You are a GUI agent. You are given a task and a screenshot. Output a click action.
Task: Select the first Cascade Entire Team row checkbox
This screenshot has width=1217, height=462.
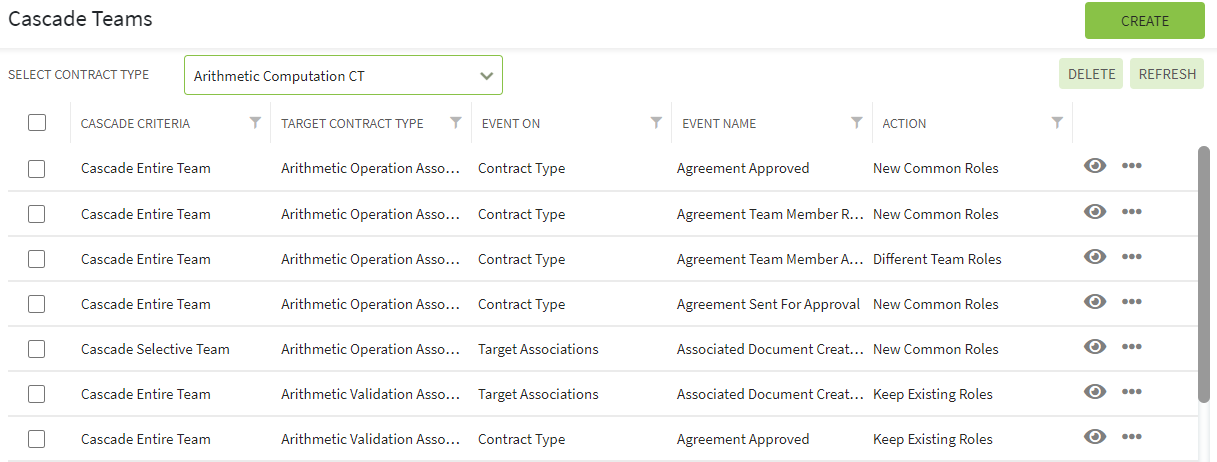[37, 169]
